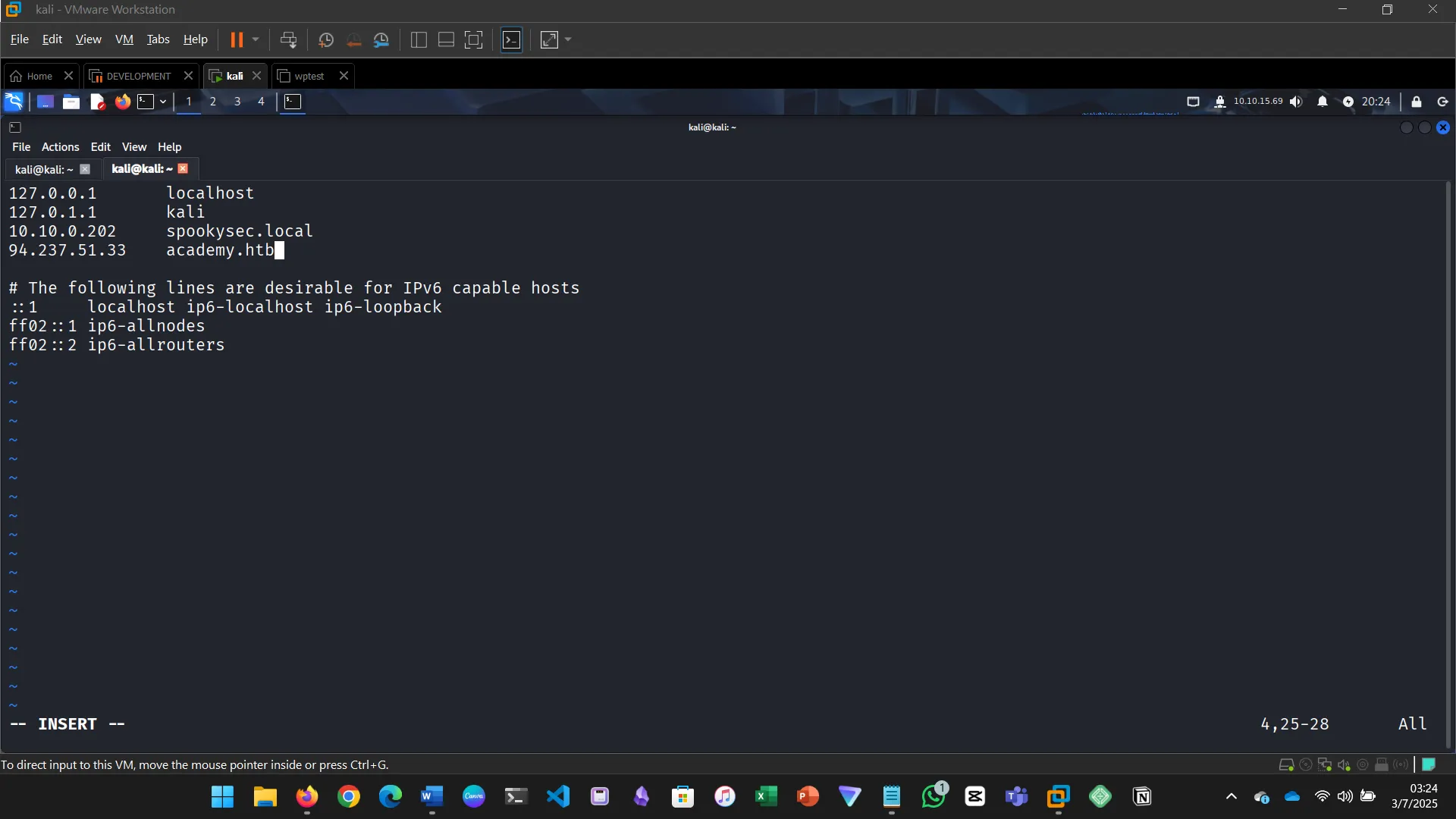Open the Actions menu in the terminal
The height and width of the screenshot is (819, 1456).
tap(60, 146)
